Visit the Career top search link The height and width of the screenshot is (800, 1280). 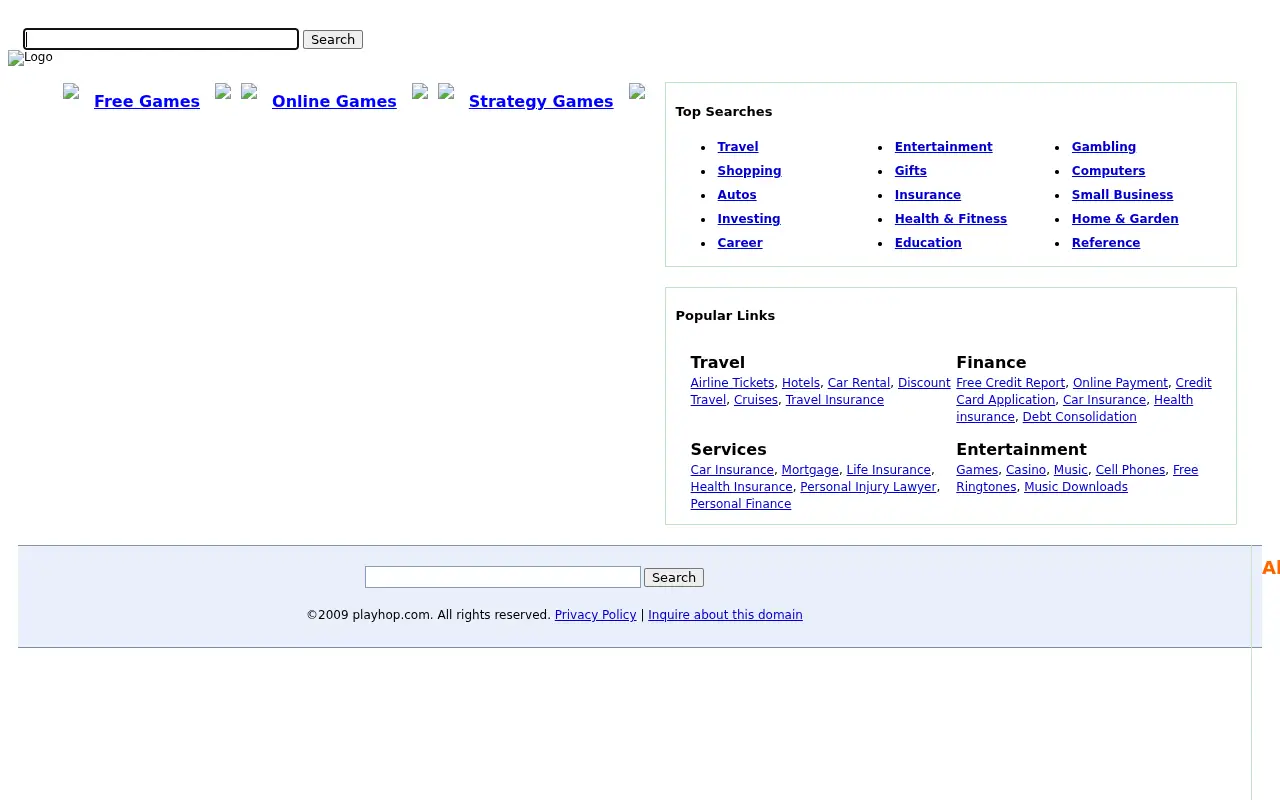pos(740,243)
